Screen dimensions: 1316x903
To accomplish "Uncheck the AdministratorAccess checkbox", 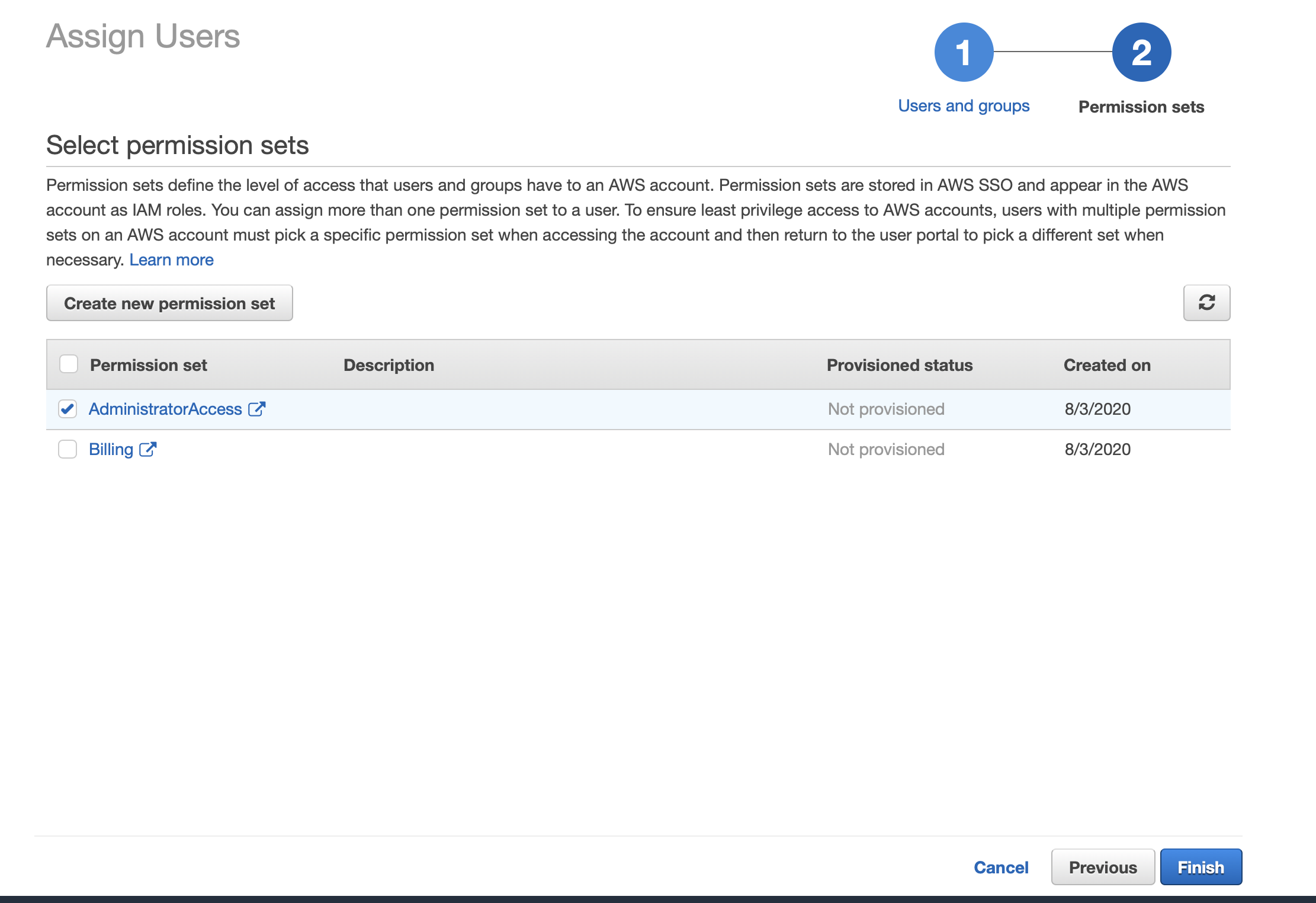I will 68,409.
